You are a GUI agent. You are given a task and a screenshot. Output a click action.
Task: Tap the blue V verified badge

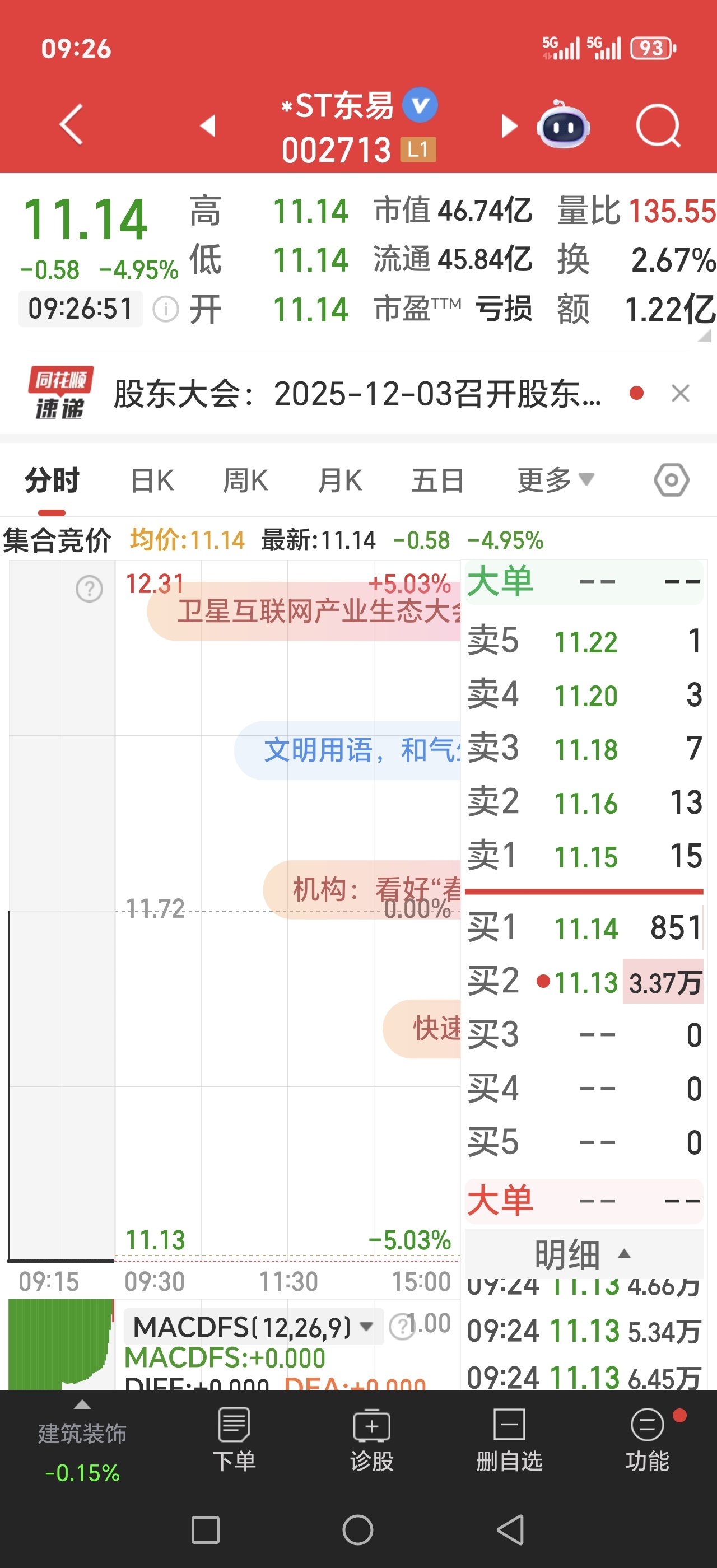pyautogui.click(x=421, y=105)
